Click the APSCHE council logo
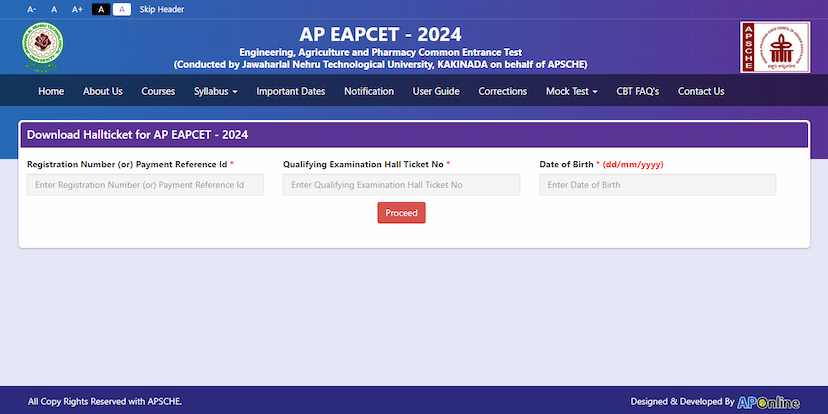The height and width of the screenshot is (414, 828). coord(775,47)
